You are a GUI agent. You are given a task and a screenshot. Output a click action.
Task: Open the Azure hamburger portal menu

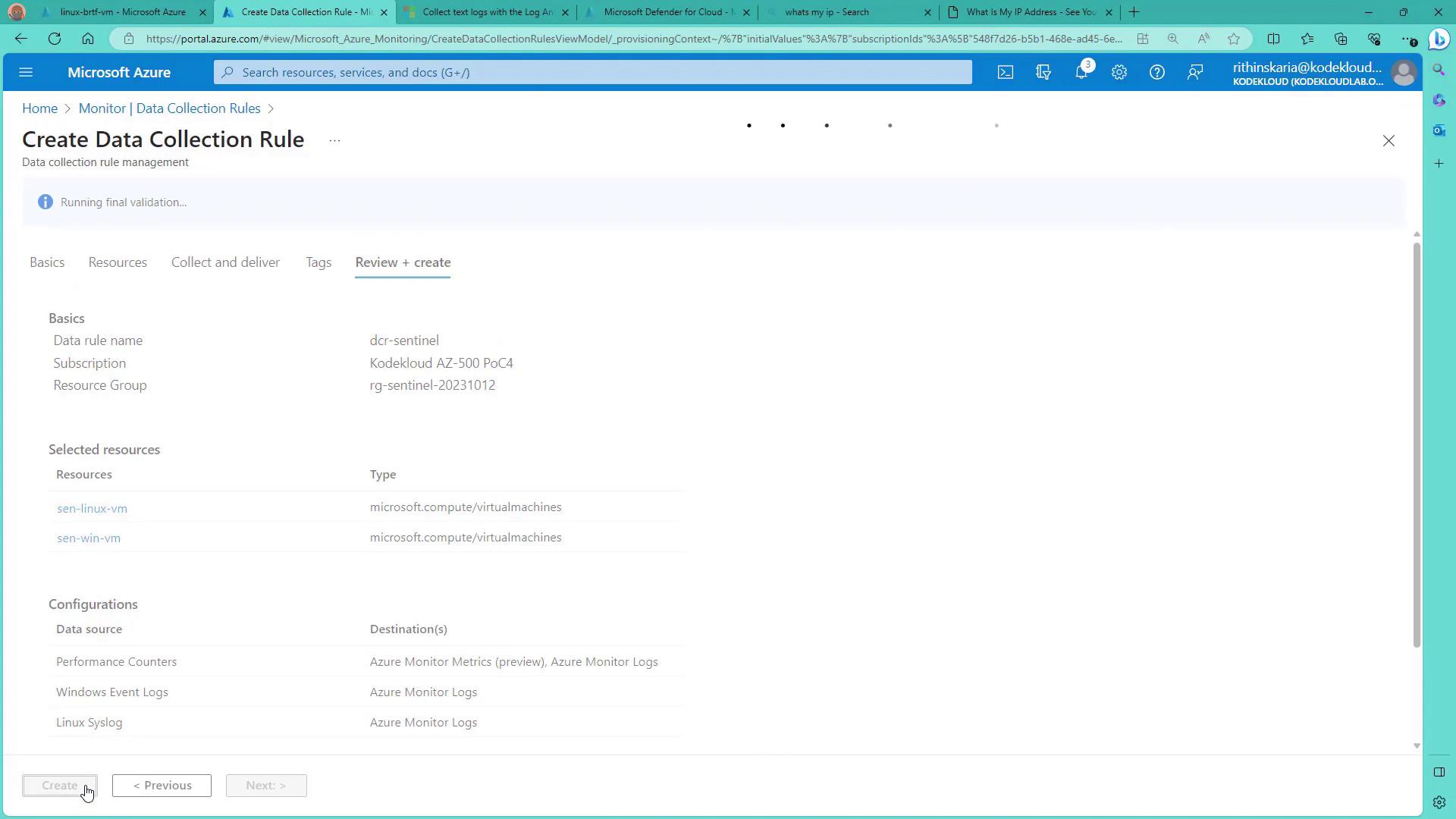coord(26,73)
